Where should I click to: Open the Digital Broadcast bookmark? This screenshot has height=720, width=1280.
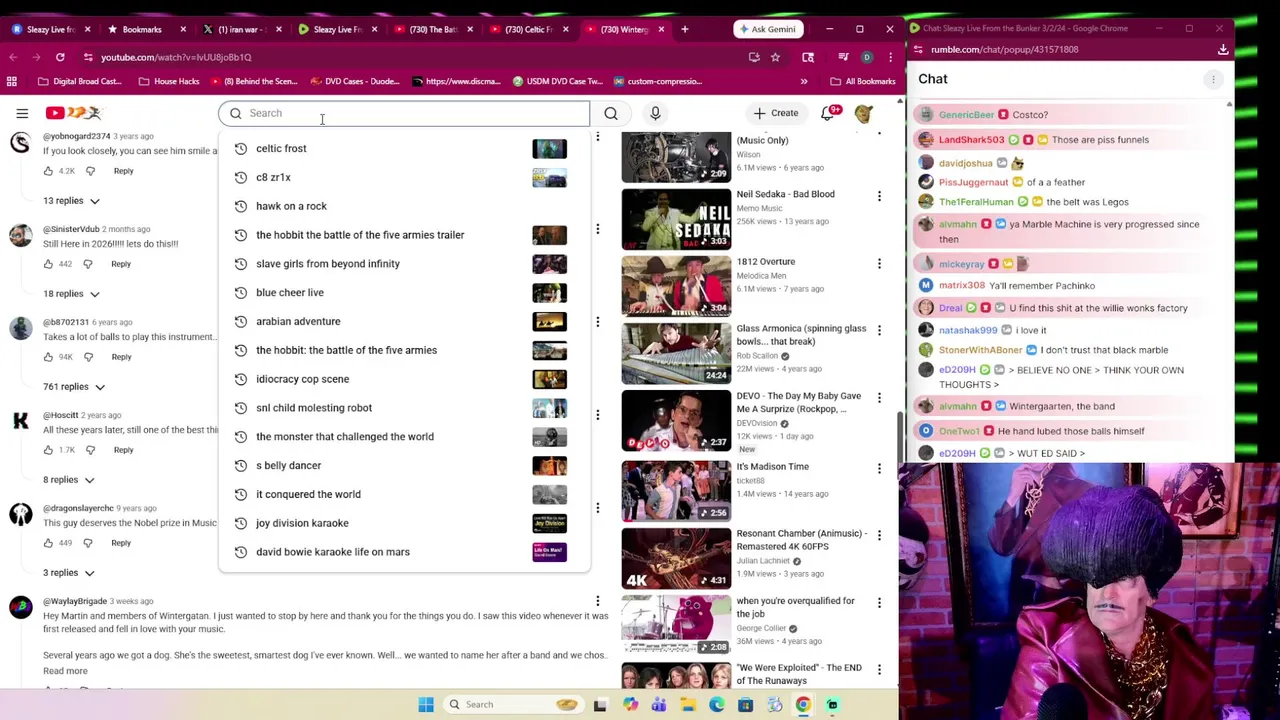78,81
